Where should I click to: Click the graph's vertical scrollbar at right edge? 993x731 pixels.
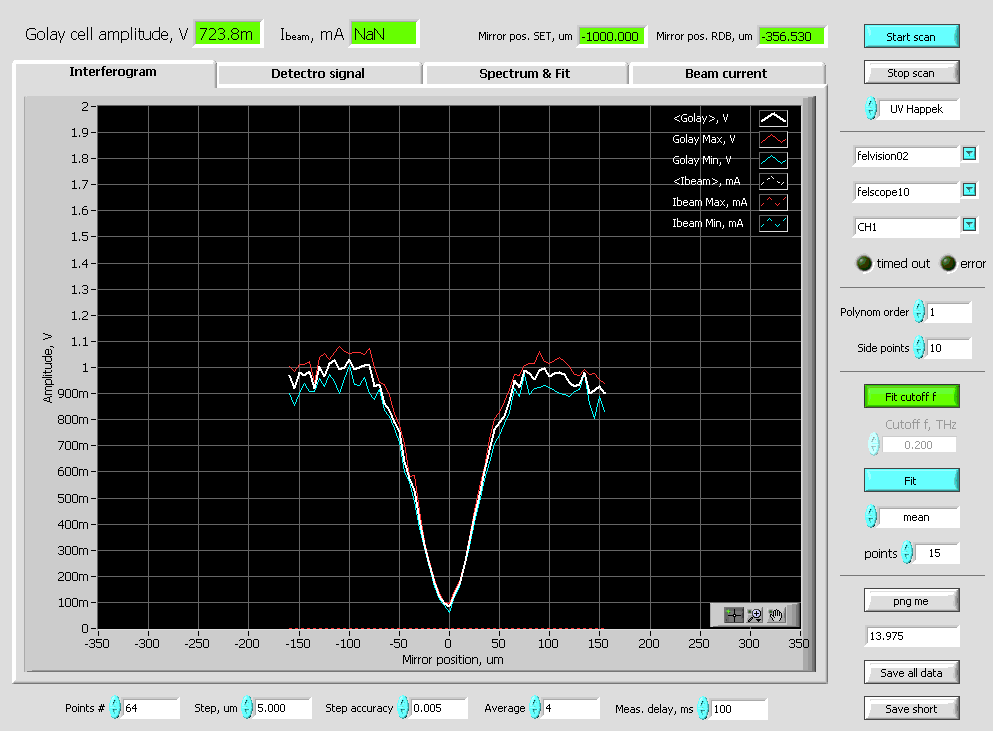click(809, 384)
